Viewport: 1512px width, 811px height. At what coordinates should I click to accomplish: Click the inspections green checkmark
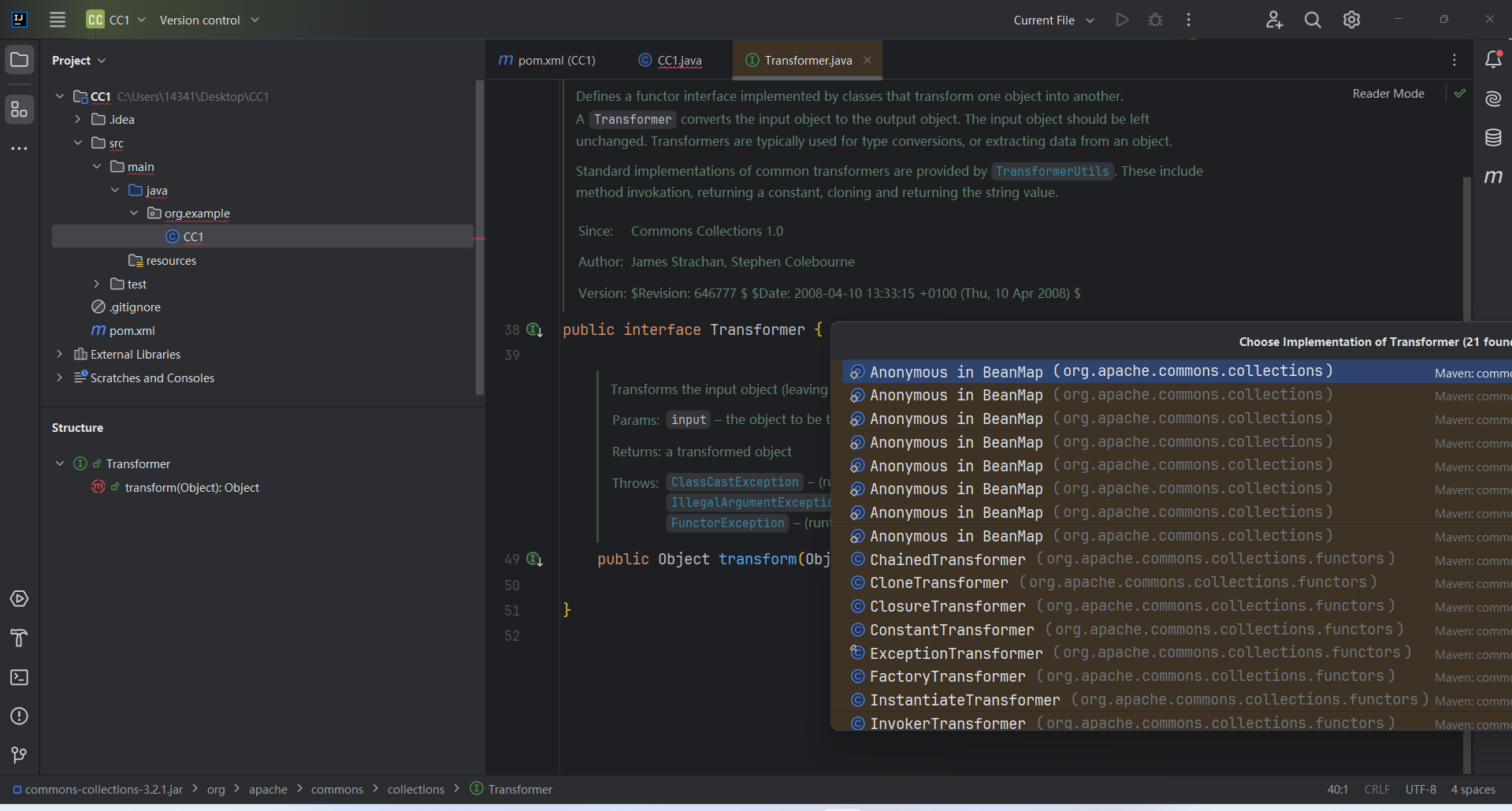pos(1460,93)
